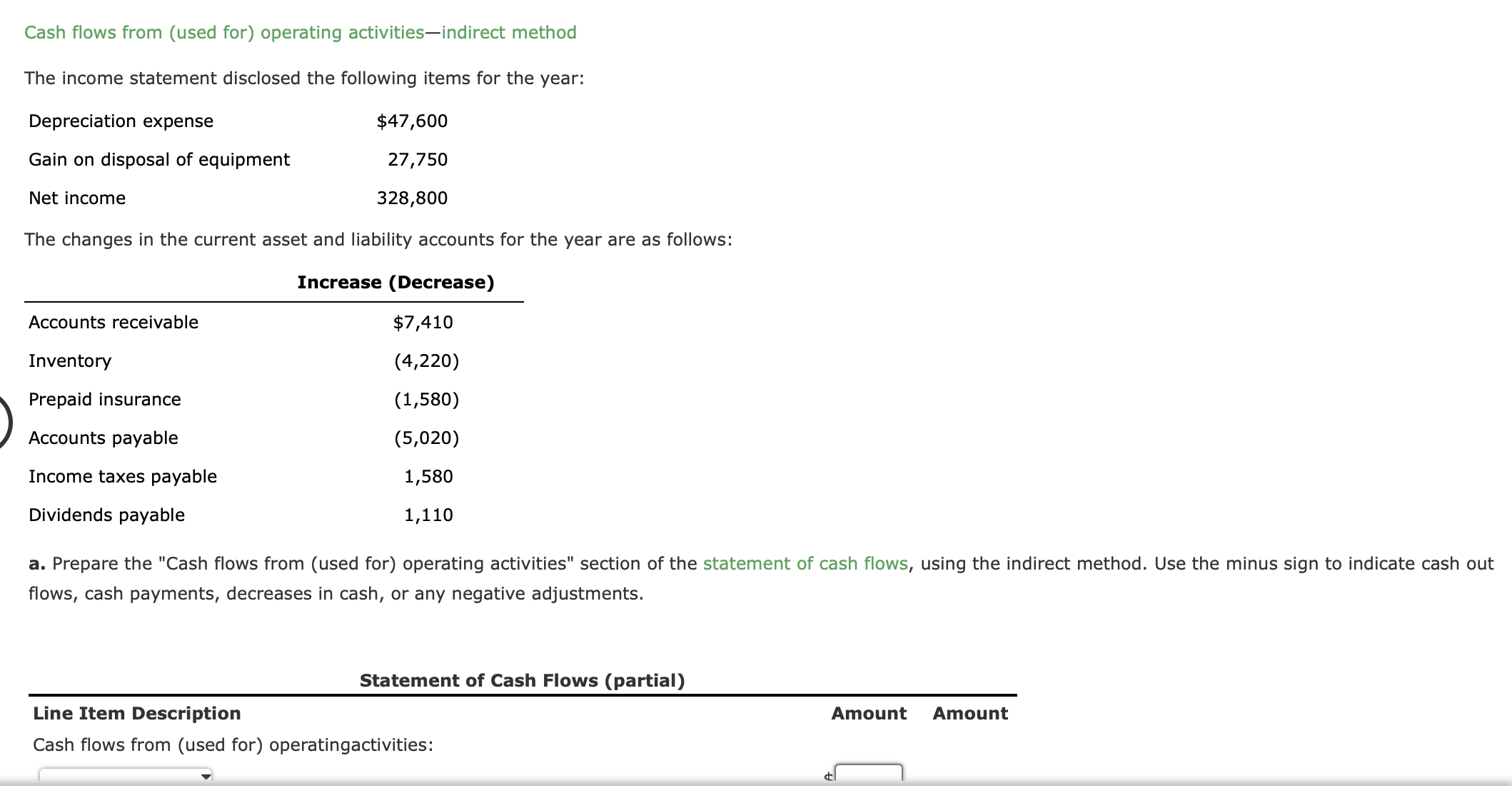Click the Net income value 328,800
The height and width of the screenshot is (788, 1512).
click(x=412, y=198)
